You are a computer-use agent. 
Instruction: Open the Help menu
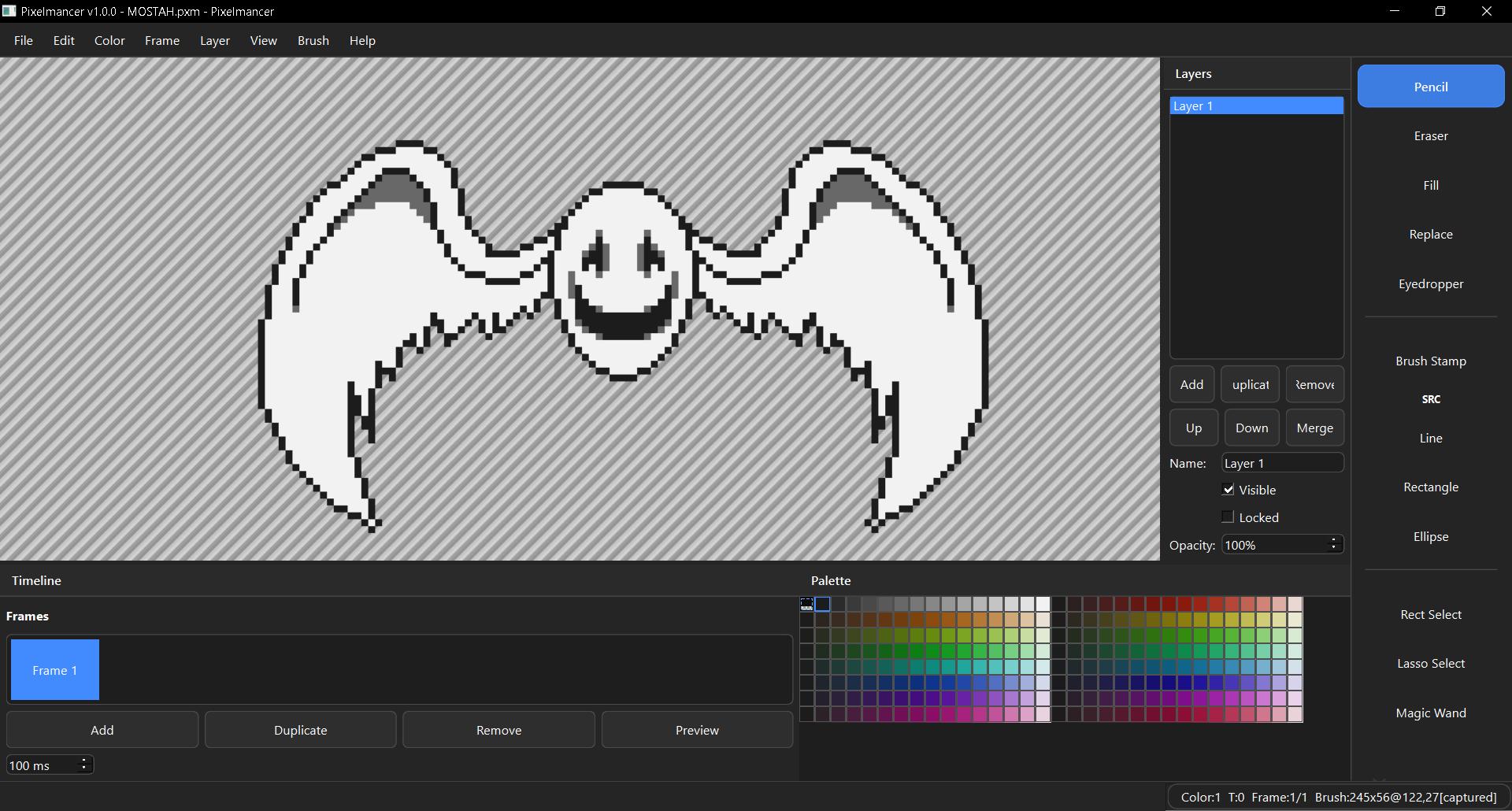362,40
